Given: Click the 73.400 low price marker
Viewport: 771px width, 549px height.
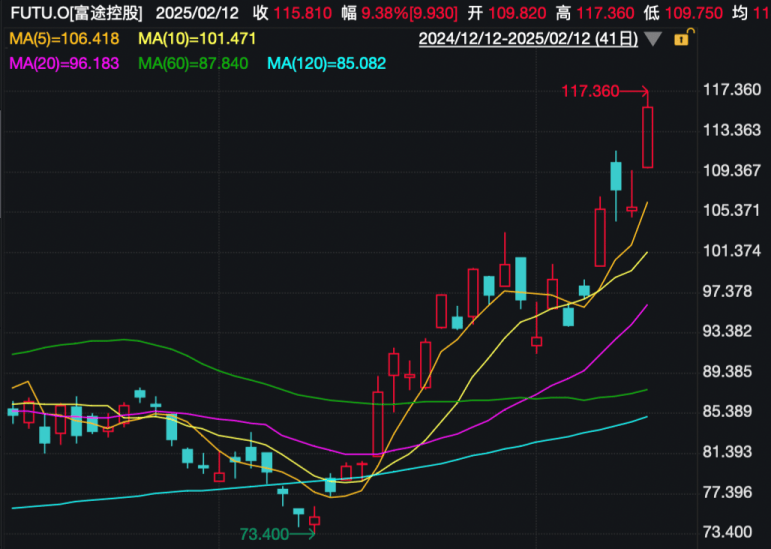Looking at the screenshot, I should pyautogui.click(x=264, y=533).
